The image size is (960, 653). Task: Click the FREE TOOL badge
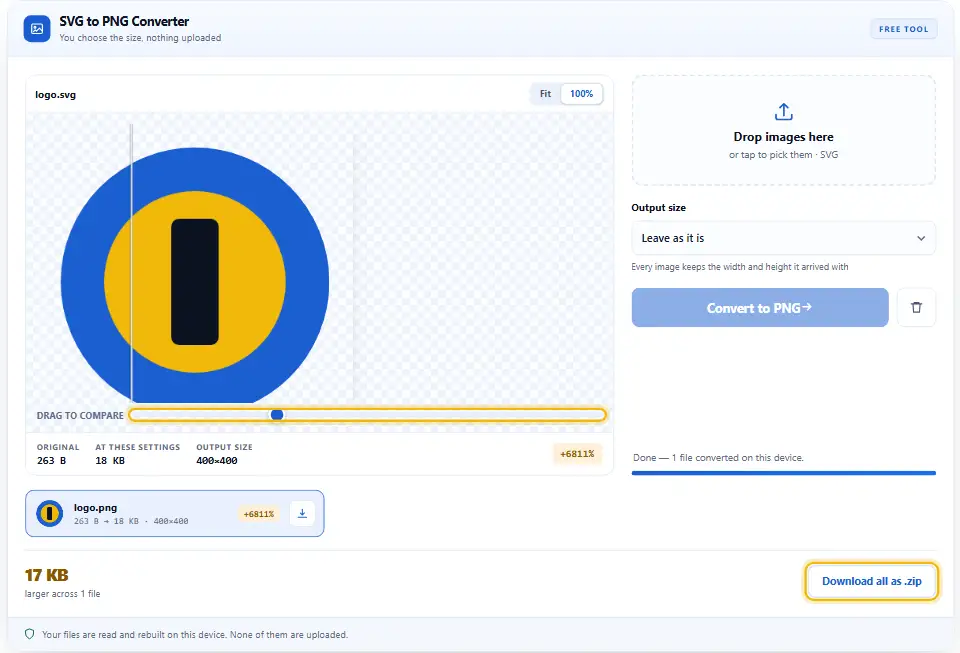point(903,29)
